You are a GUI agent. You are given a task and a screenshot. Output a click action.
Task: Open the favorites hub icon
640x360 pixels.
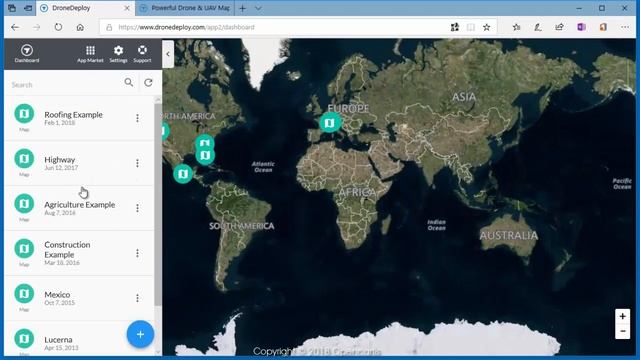[516, 27]
